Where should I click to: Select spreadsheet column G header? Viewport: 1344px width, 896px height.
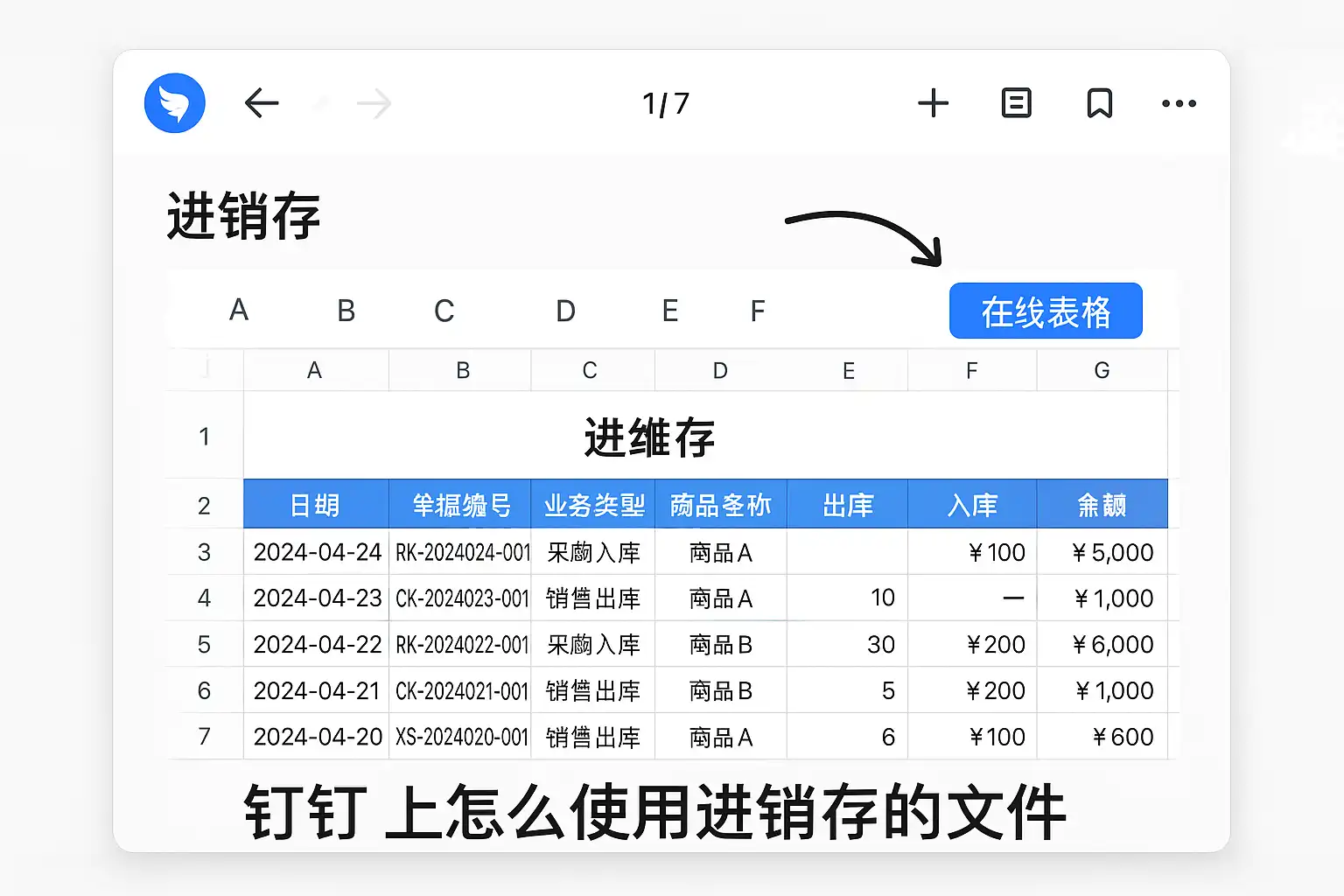(x=1102, y=371)
